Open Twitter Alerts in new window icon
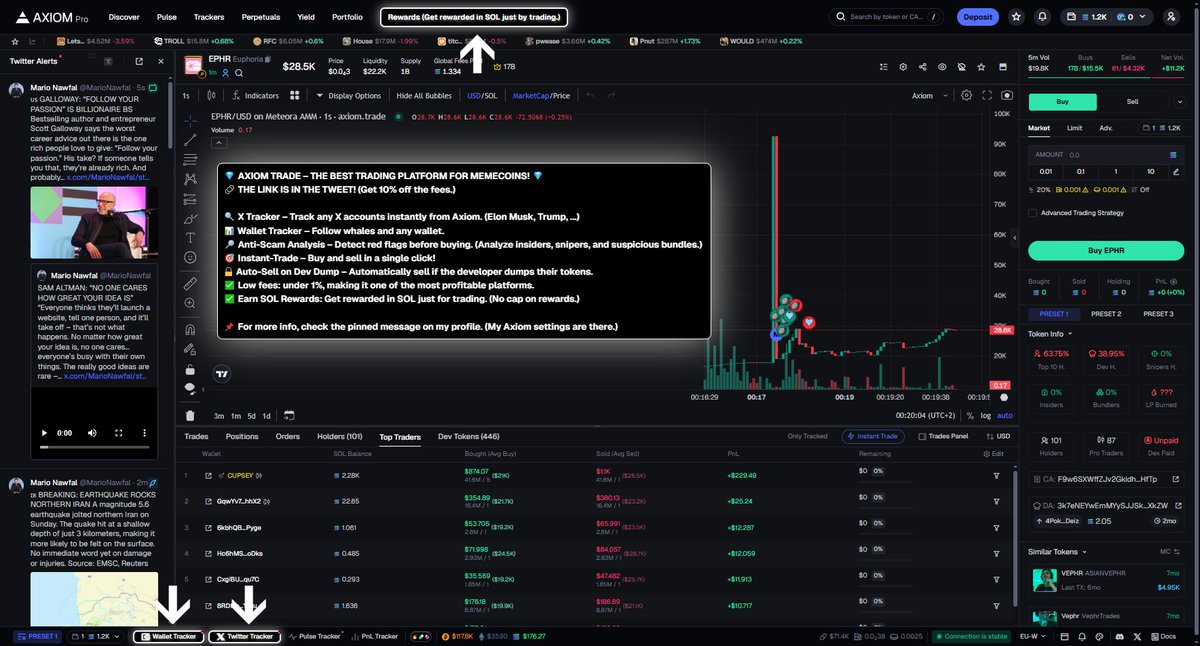1200x646 pixels. coord(139,61)
